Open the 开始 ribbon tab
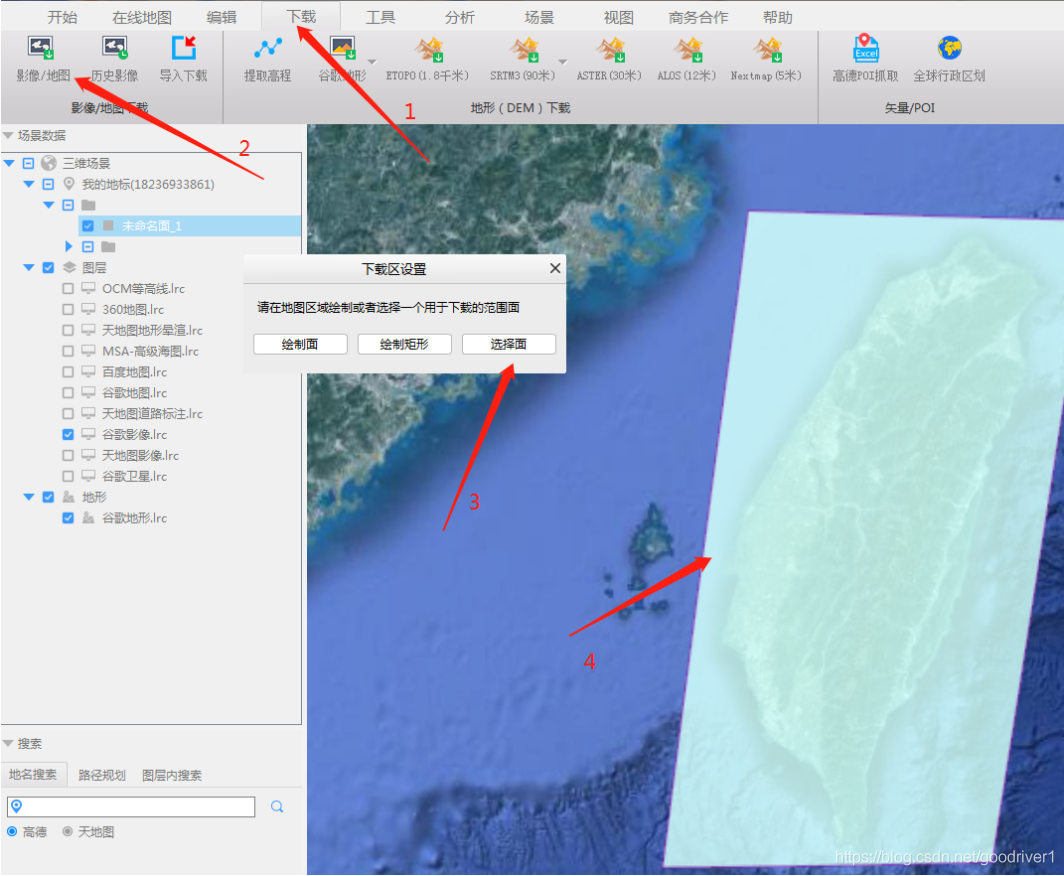The image size is (1064, 876). coord(62,17)
